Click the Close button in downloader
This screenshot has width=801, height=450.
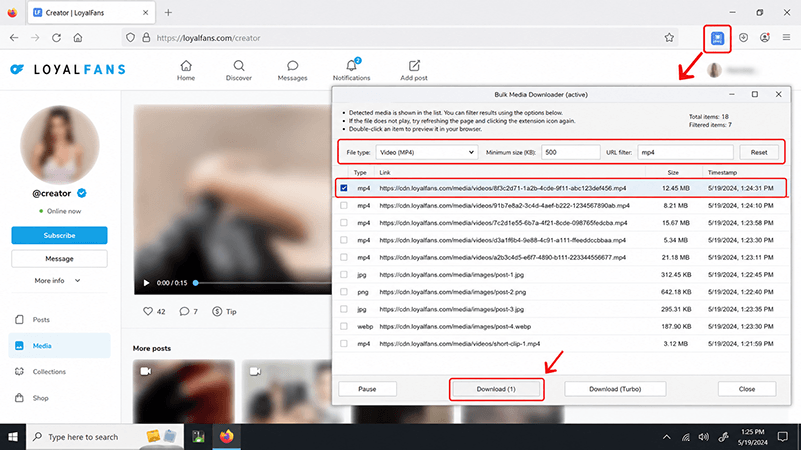[747, 389]
